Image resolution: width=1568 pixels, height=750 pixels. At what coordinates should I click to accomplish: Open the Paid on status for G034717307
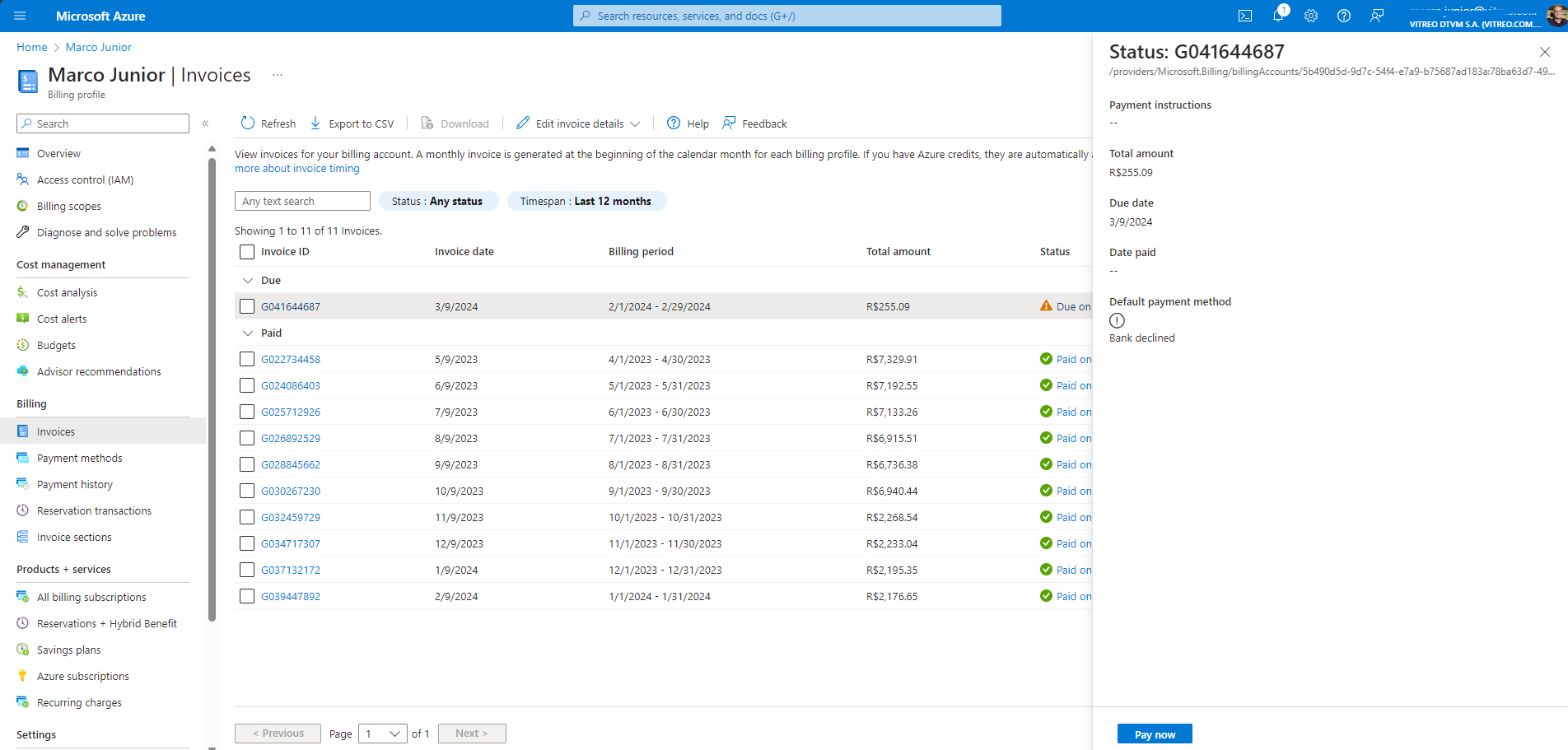click(x=1073, y=543)
